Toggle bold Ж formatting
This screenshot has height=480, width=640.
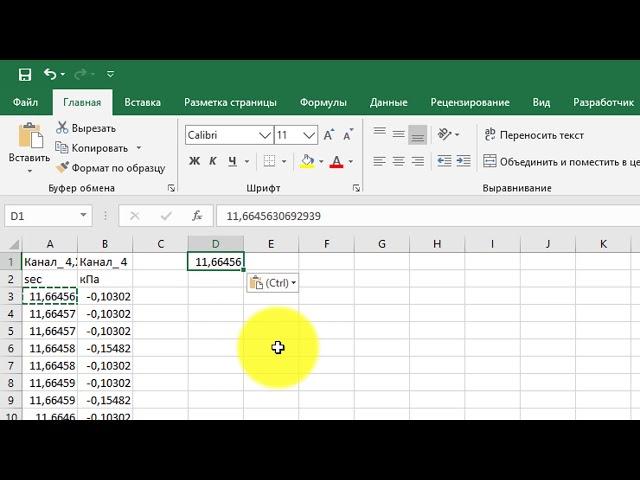(194, 161)
